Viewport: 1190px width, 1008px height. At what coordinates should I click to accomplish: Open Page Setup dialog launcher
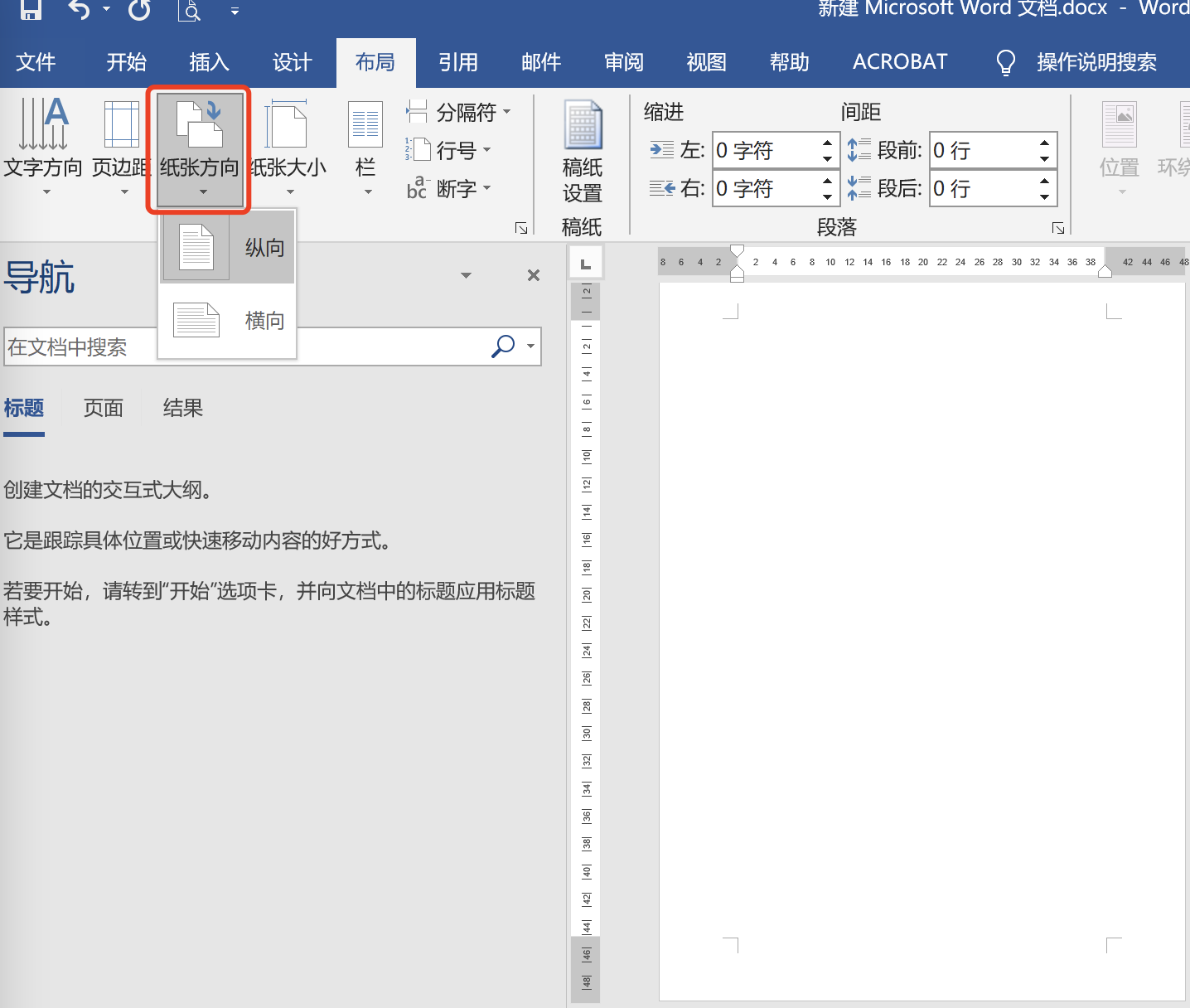[521, 228]
